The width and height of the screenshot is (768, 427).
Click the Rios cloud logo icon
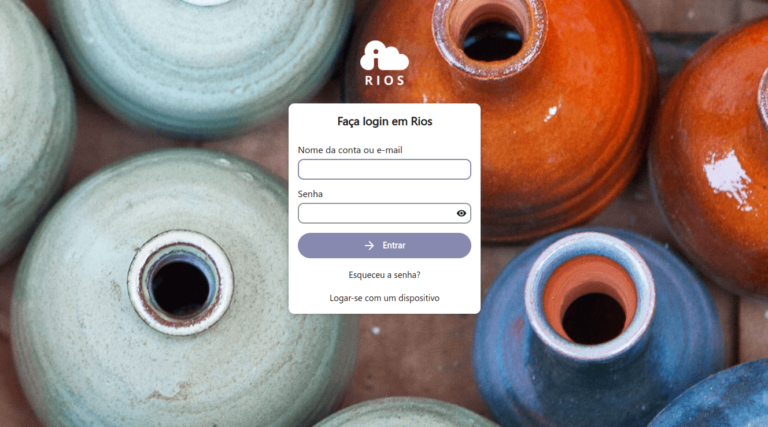384,55
